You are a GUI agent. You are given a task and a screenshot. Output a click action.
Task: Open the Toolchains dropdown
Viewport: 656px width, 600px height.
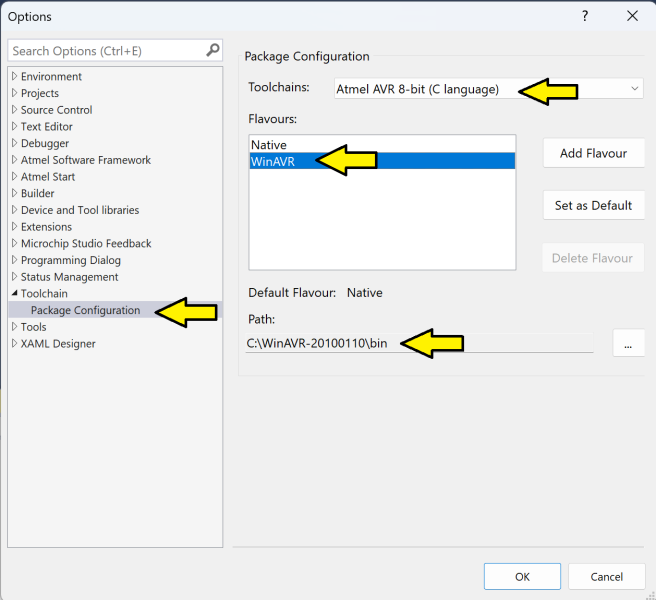point(635,89)
